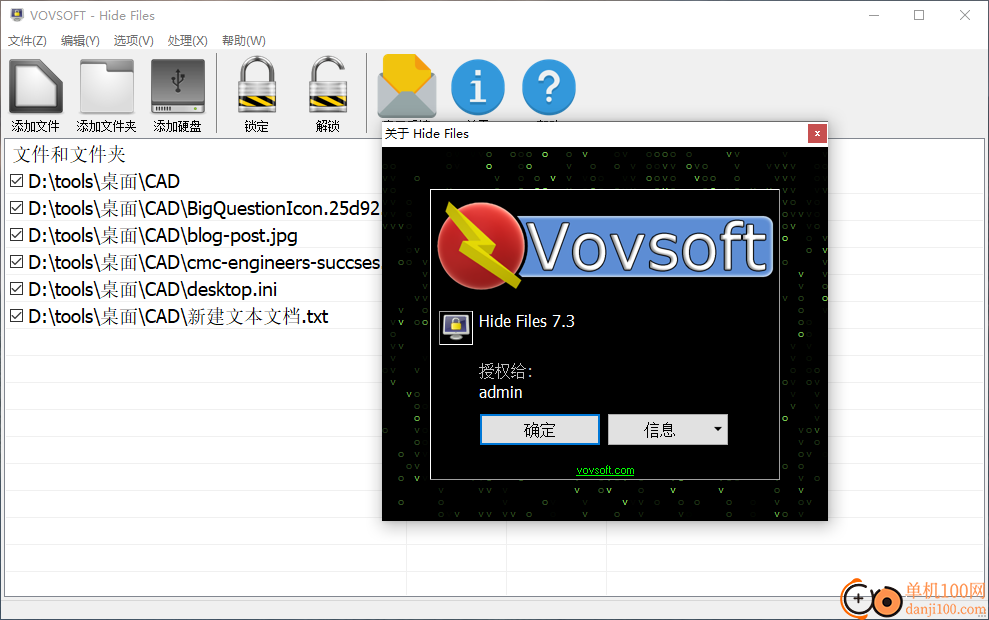Screen dimensions: 989x620
Task: Toggle checkbox for 新建文本文档.txt
Action: [x=16, y=315]
